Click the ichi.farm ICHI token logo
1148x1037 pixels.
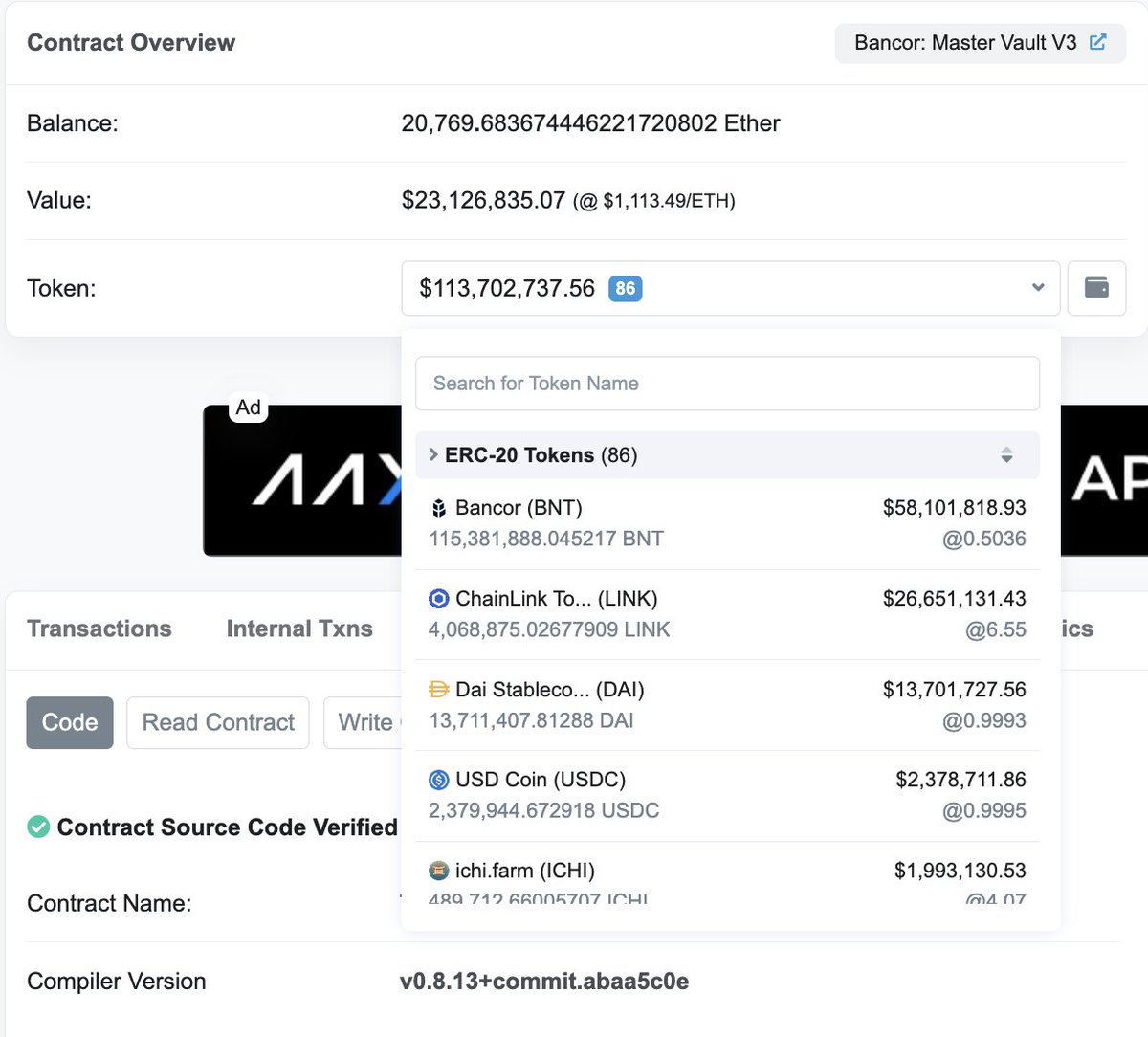tap(439, 871)
